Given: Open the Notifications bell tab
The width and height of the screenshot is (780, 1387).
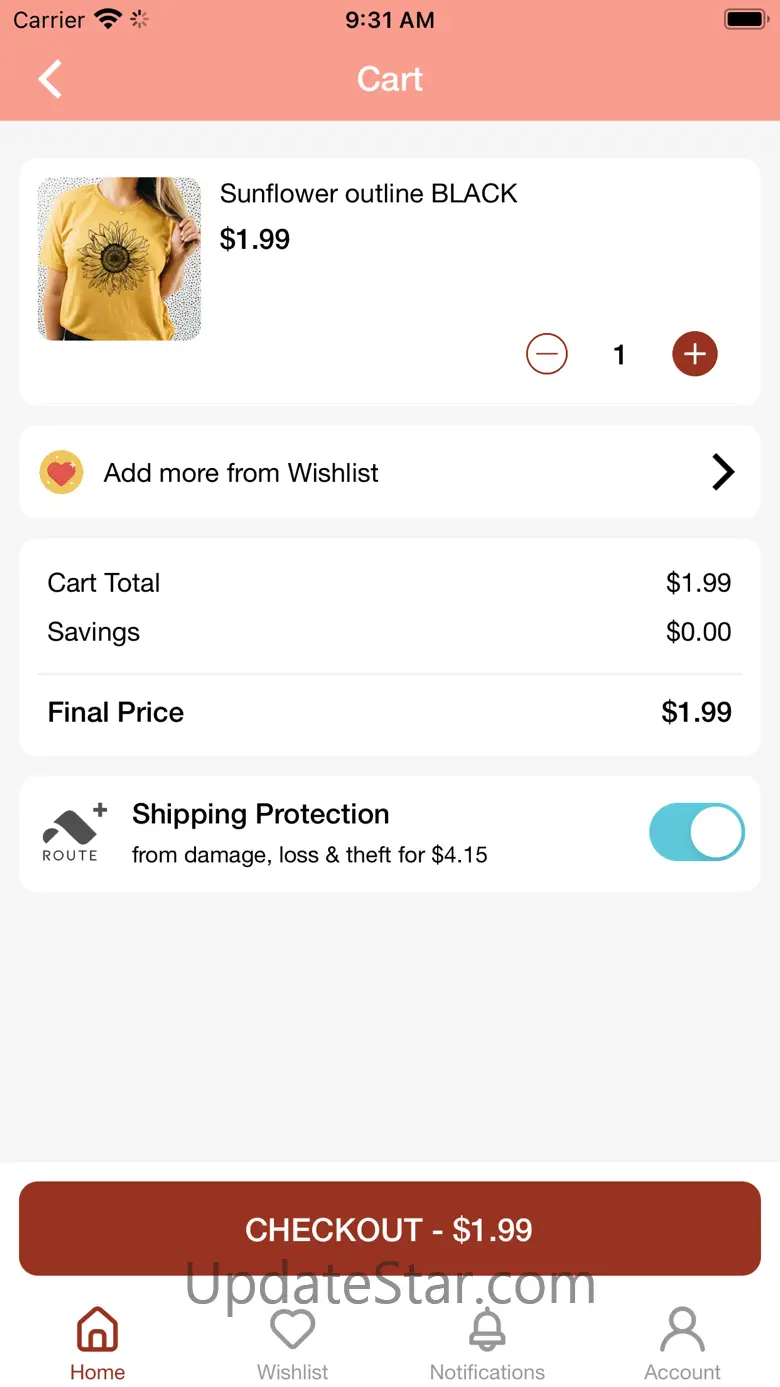Looking at the screenshot, I should (x=487, y=1343).
